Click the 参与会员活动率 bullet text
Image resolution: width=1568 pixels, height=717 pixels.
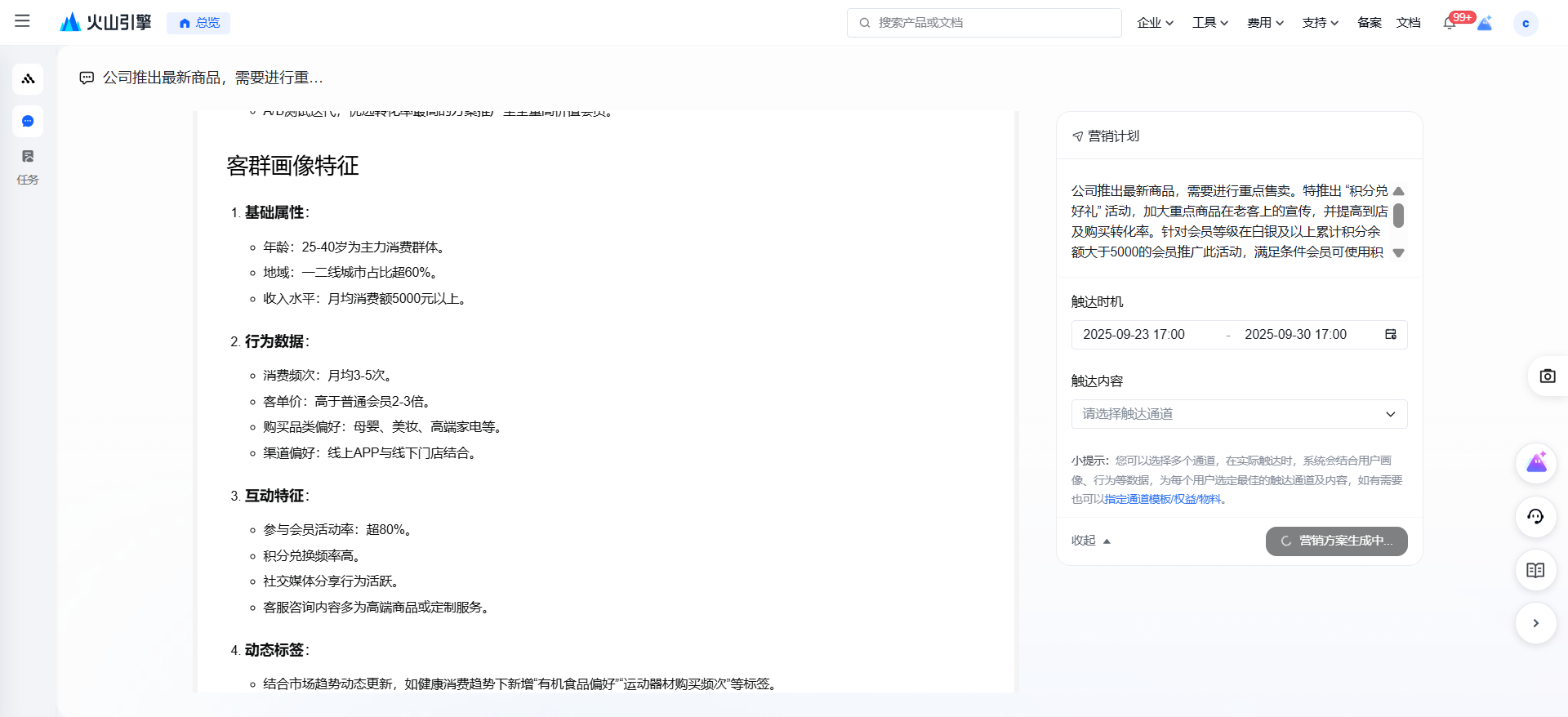[x=339, y=530]
